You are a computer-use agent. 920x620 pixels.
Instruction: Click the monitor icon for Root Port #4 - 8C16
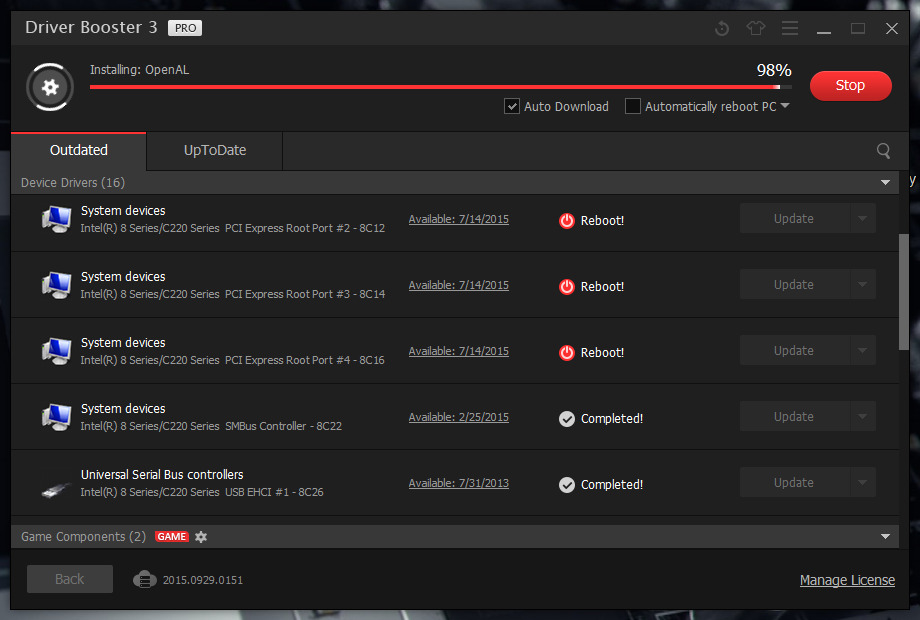(56, 351)
